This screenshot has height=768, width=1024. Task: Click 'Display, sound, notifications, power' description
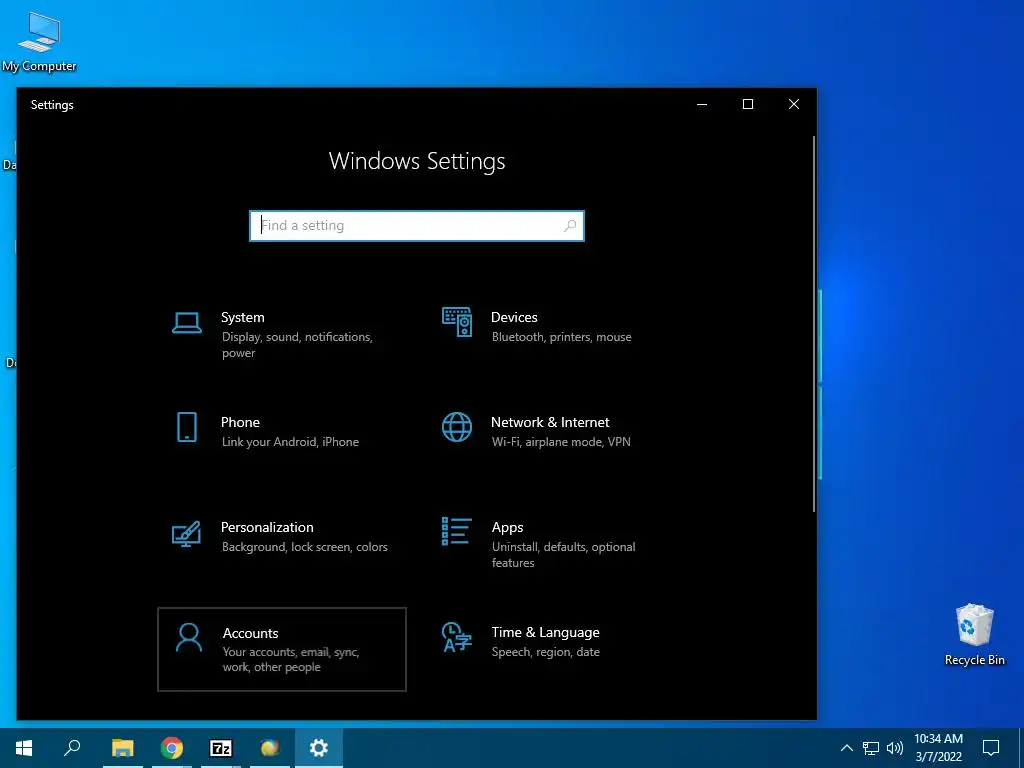(297, 345)
